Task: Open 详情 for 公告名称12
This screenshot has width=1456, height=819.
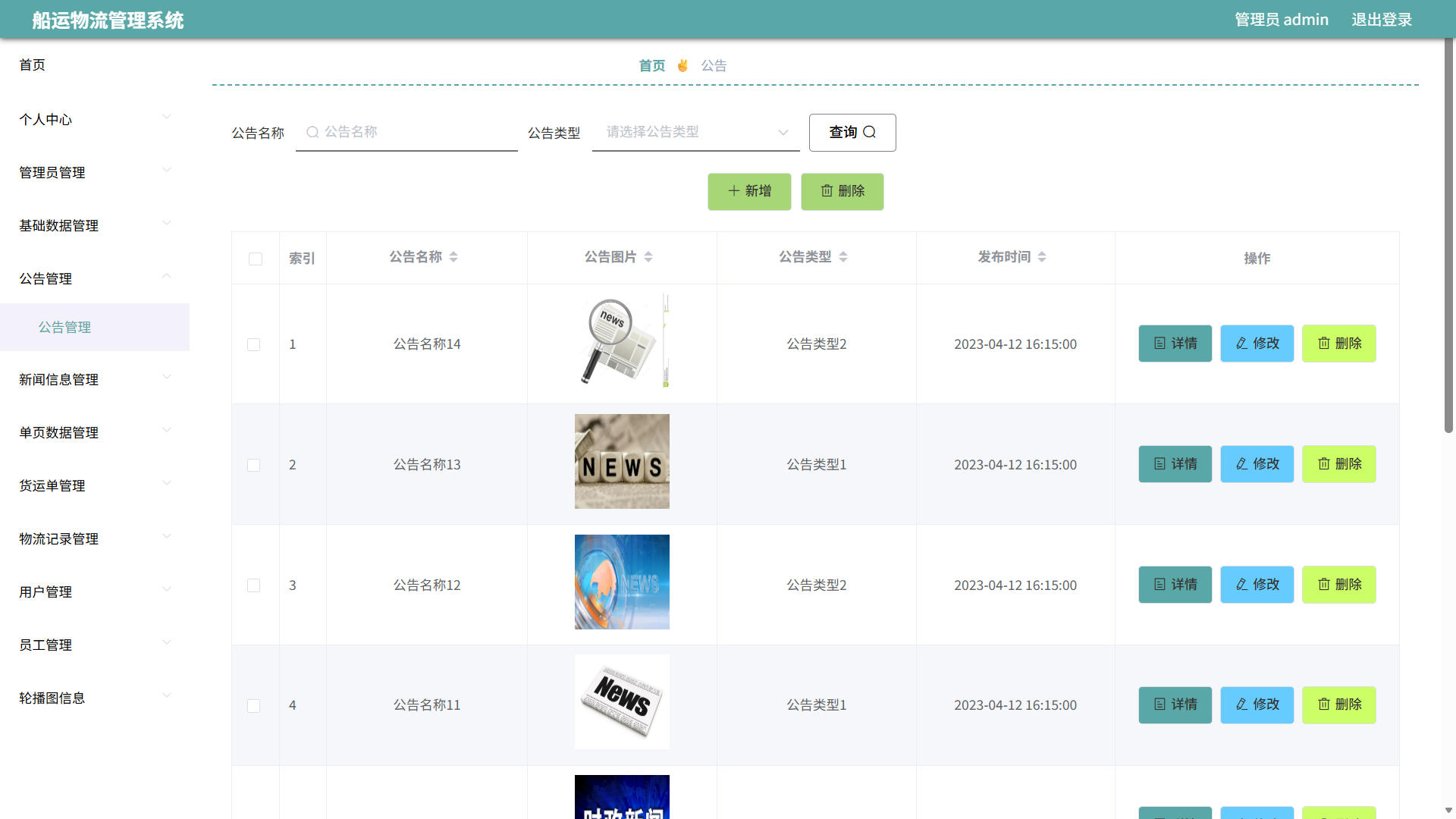Action: (x=1175, y=585)
